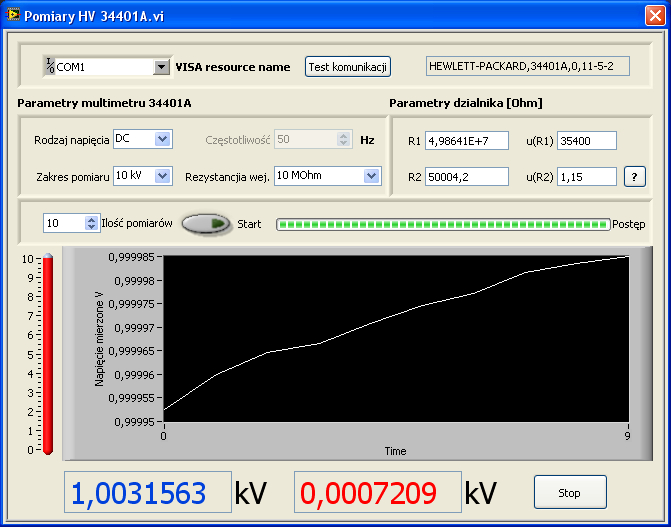Click the X-axis start value 0
Screen dimensions: 671x527
coord(163,436)
